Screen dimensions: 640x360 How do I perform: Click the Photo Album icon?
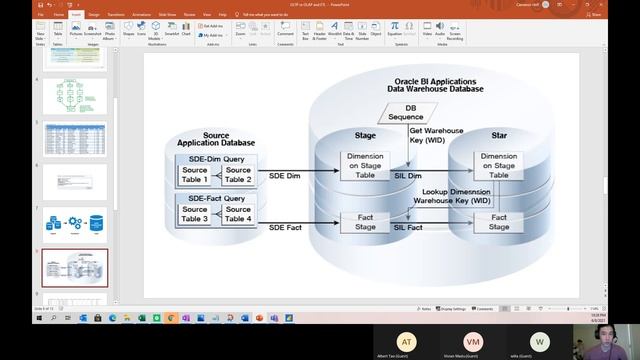[109, 31]
